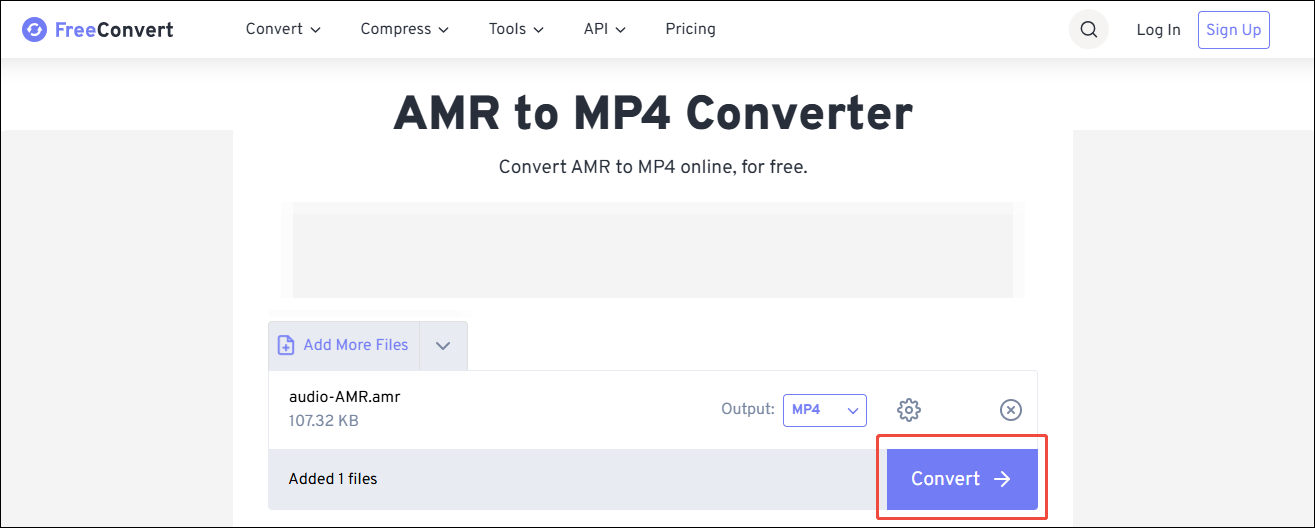This screenshot has width=1315, height=528.
Task: Start conversion with the Convert button
Action: click(x=962, y=479)
